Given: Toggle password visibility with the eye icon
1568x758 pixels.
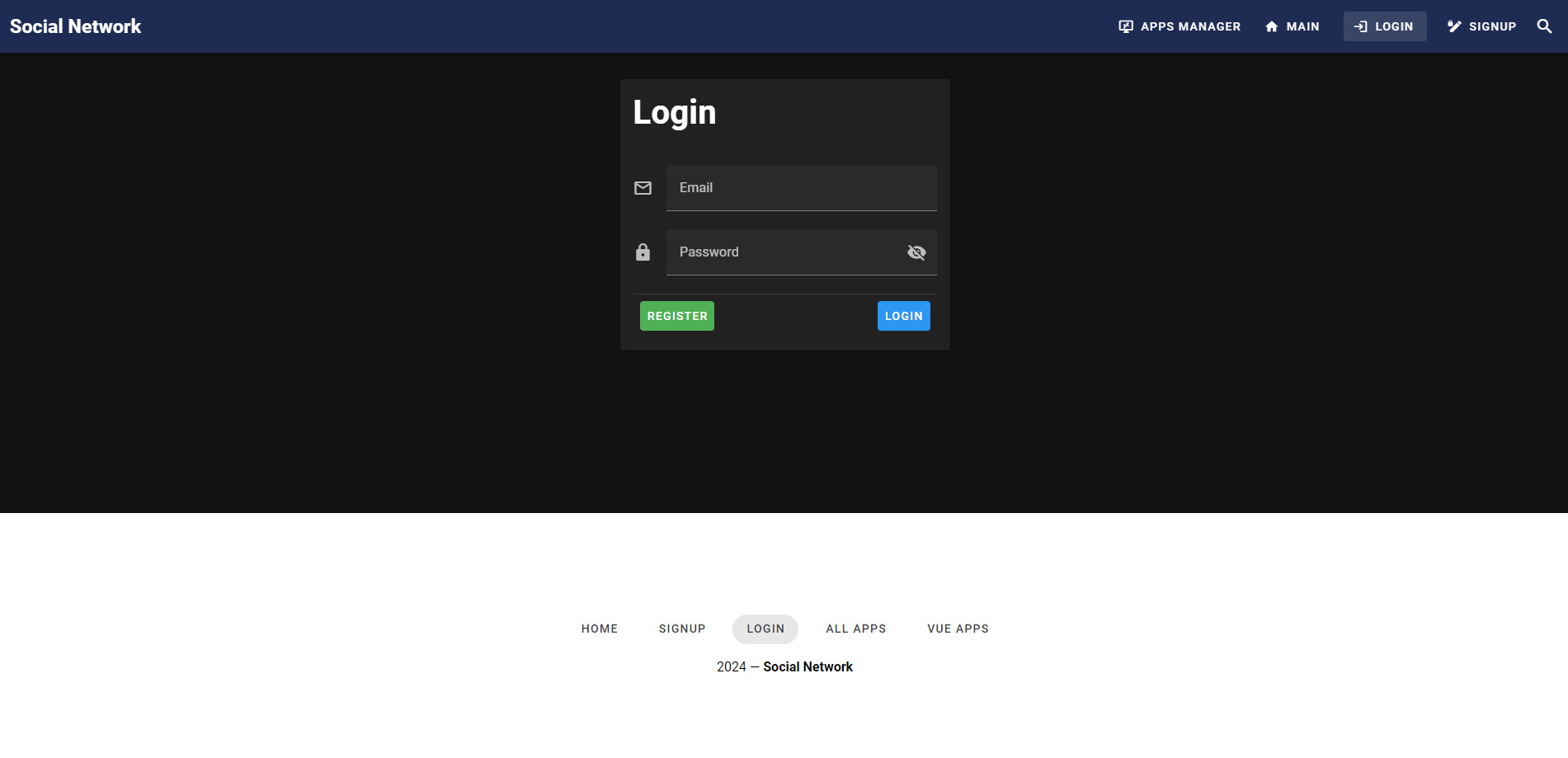Looking at the screenshot, I should click(916, 252).
